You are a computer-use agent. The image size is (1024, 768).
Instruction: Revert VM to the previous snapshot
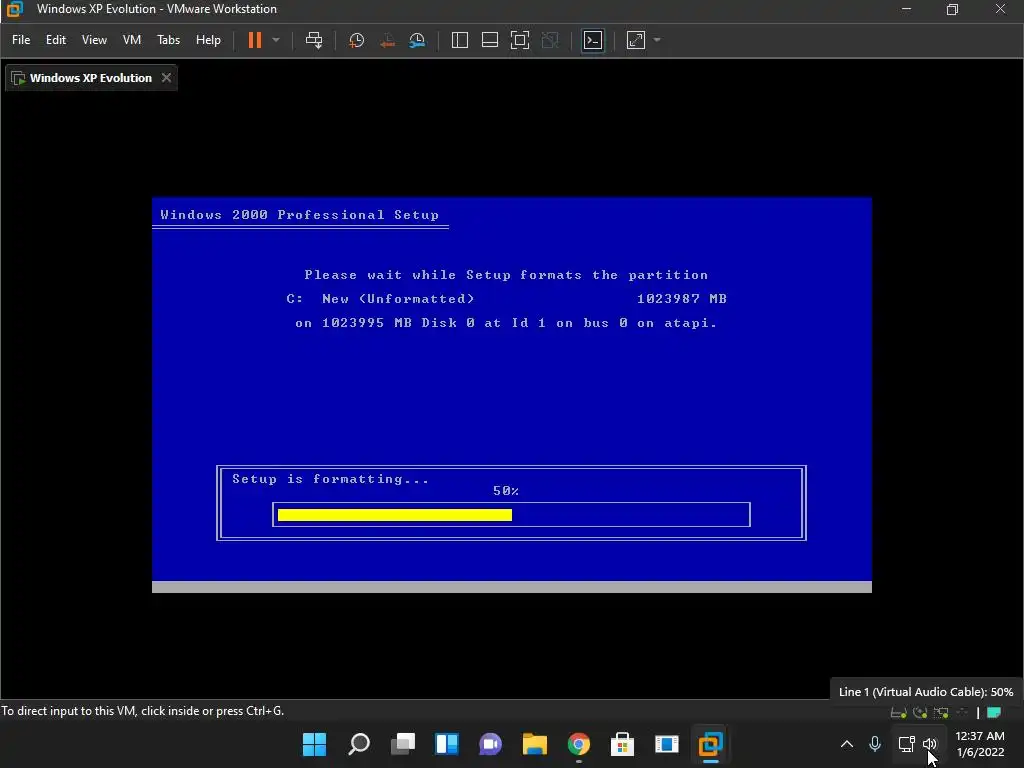387,40
